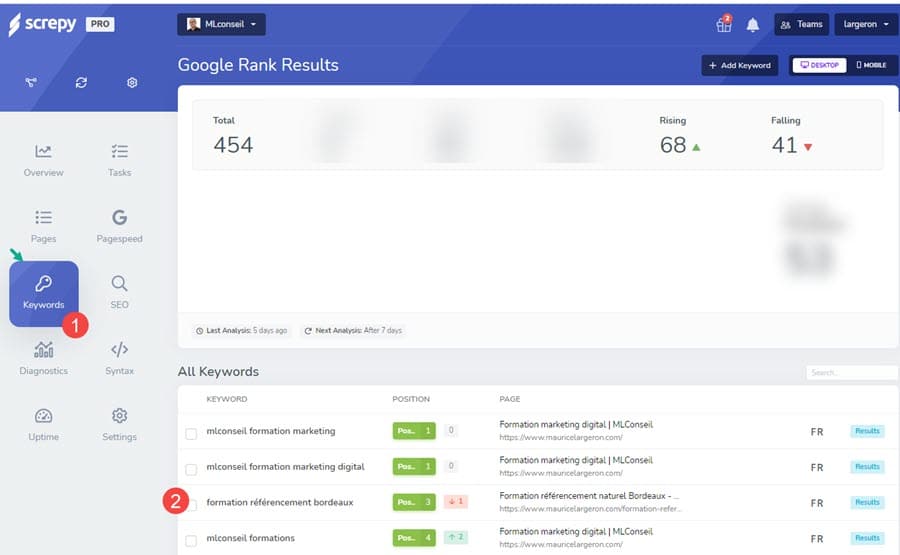The height and width of the screenshot is (555, 900).
Task: Click the refresh icon in sidebar header
Action: click(x=82, y=83)
